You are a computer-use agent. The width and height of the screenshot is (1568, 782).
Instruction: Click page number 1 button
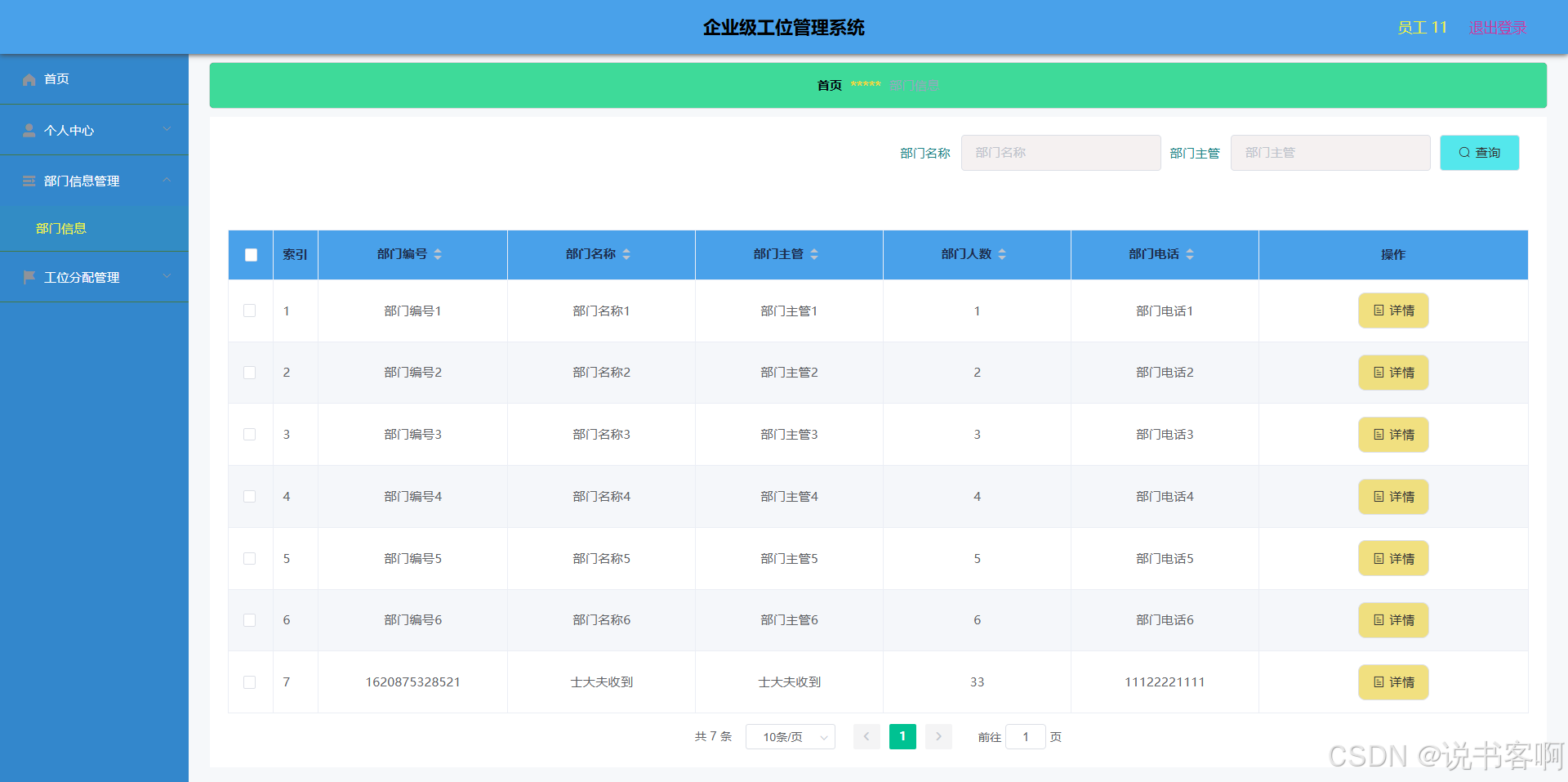[x=902, y=736]
